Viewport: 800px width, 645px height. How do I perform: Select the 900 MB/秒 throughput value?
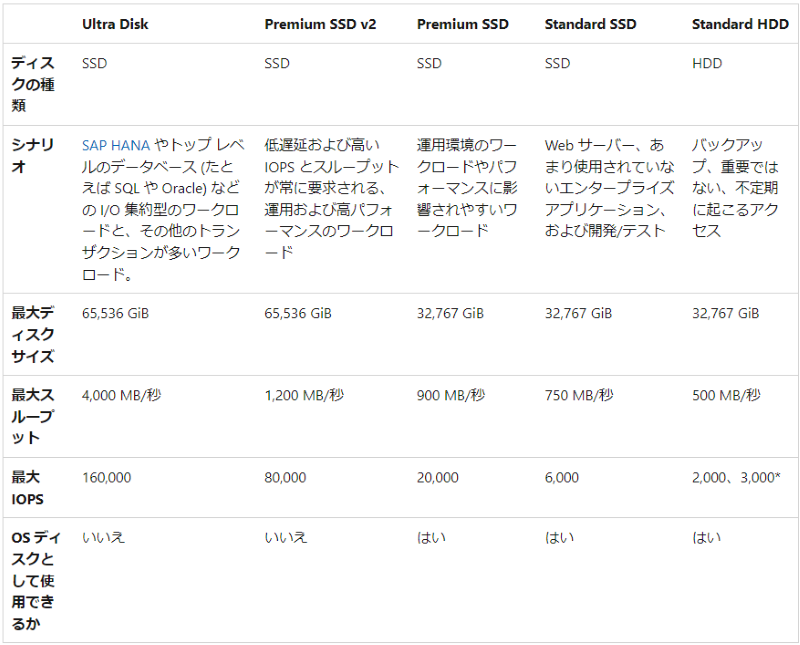click(x=451, y=395)
